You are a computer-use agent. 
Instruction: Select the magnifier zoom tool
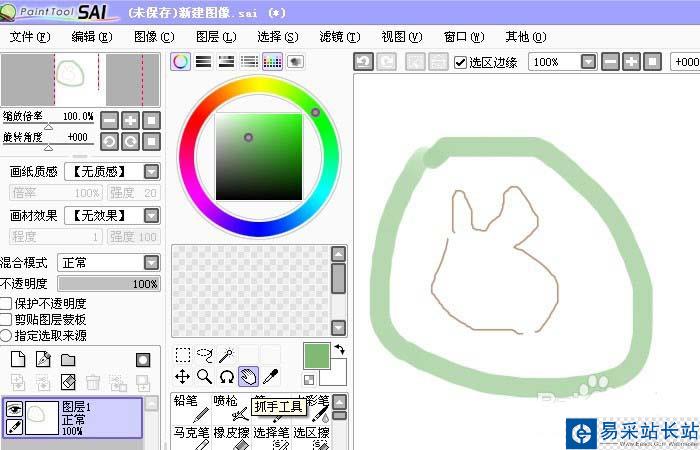point(204,377)
